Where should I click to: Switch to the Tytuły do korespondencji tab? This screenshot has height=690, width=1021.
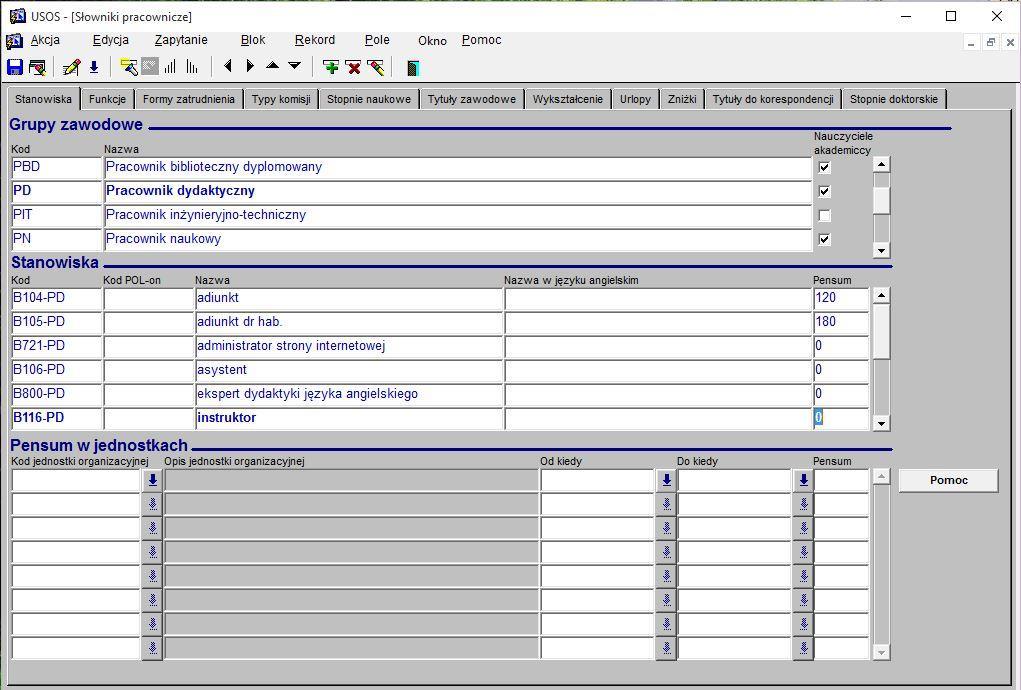tap(773, 99)
